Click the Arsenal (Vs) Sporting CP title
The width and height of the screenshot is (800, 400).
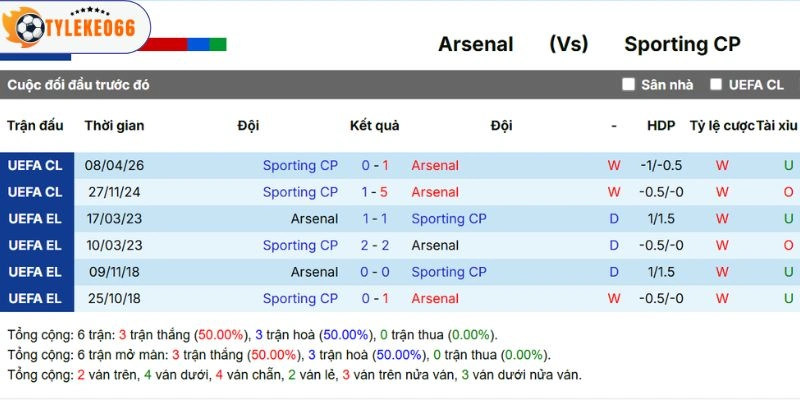click(x=589, y=44)
